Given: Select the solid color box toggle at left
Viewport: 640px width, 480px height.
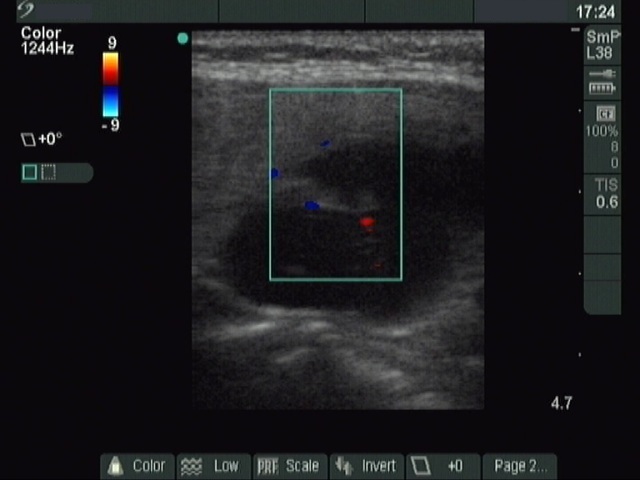Looking at the screenshot, I should pos(30,172).
